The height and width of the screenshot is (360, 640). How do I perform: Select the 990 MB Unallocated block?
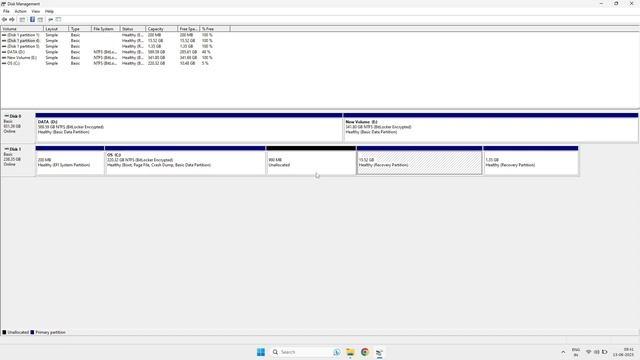(x=311, y=161)
